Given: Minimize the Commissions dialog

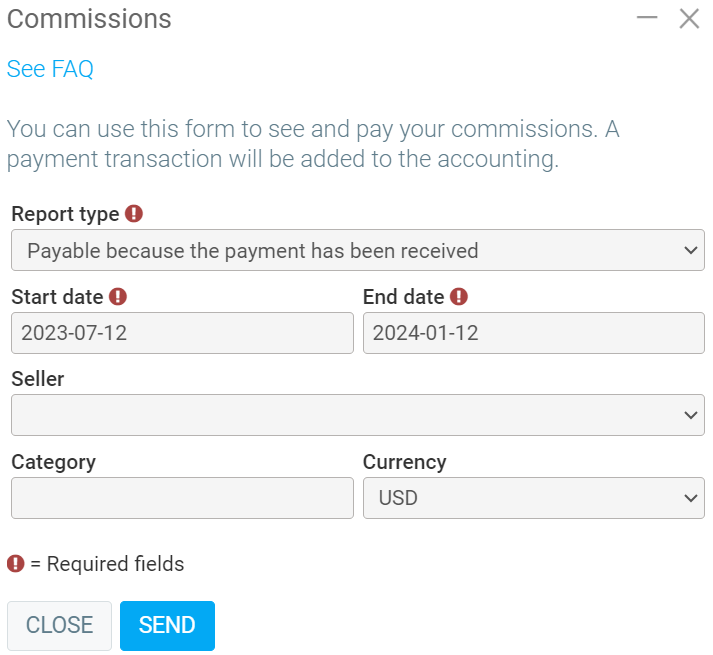Looking at the screenshot, I should tap(647, 18).
